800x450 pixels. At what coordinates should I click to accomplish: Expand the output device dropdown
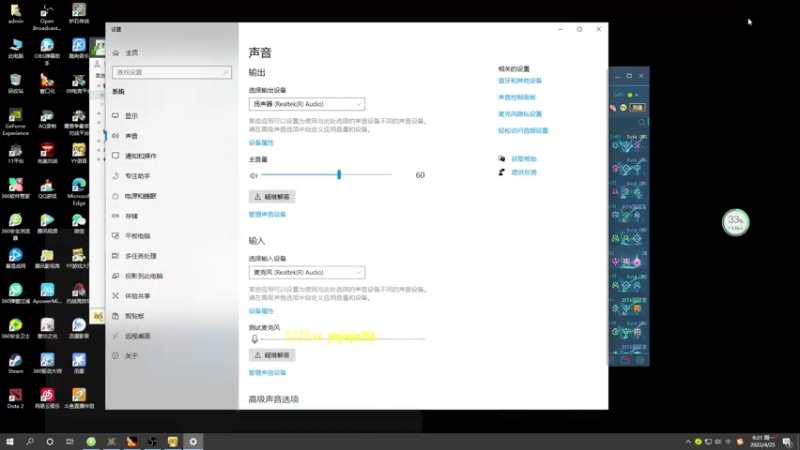[307, 104]
